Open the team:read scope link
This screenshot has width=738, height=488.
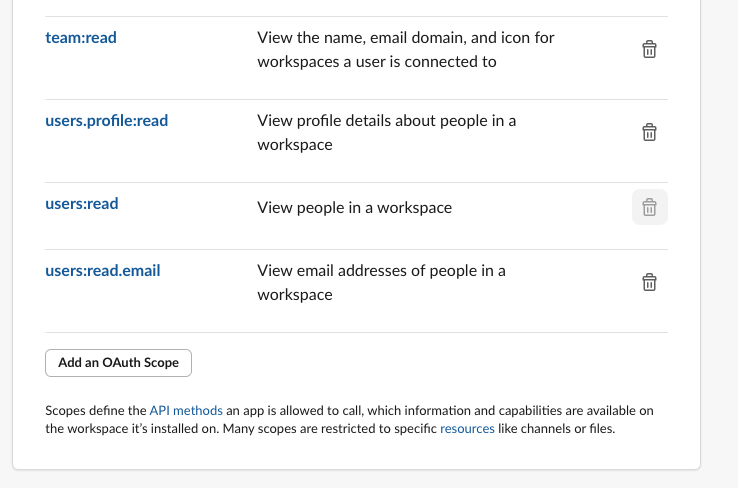pyautogui.click(x=81, y=38)
